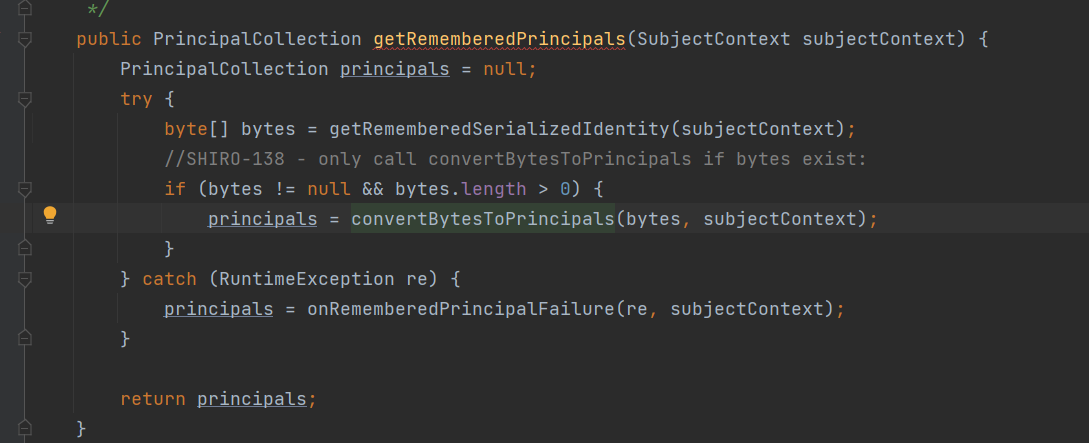Click the fold marker beside comment end

click(25, 9)
